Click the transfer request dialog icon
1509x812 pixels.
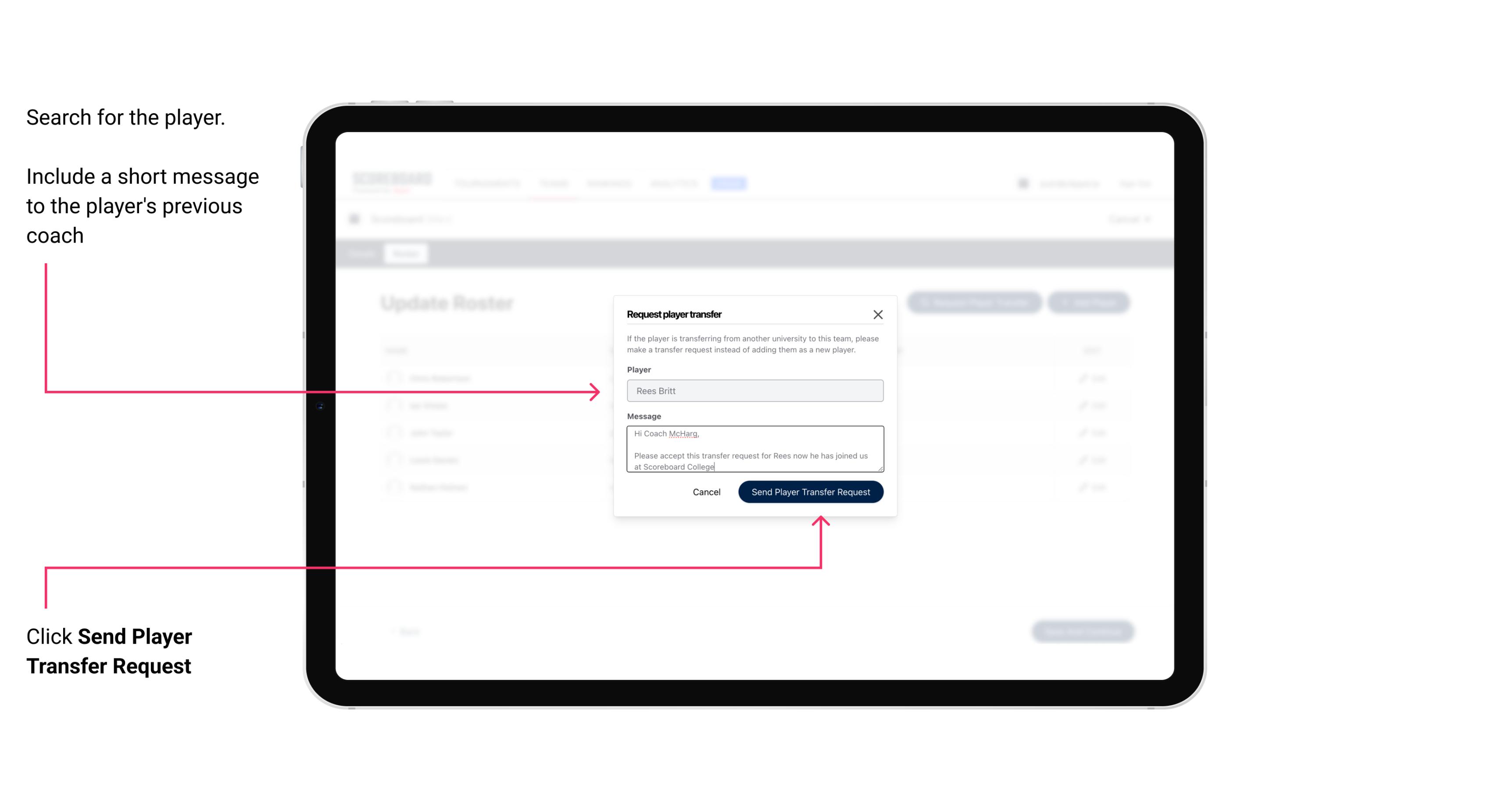click(878, 314)
